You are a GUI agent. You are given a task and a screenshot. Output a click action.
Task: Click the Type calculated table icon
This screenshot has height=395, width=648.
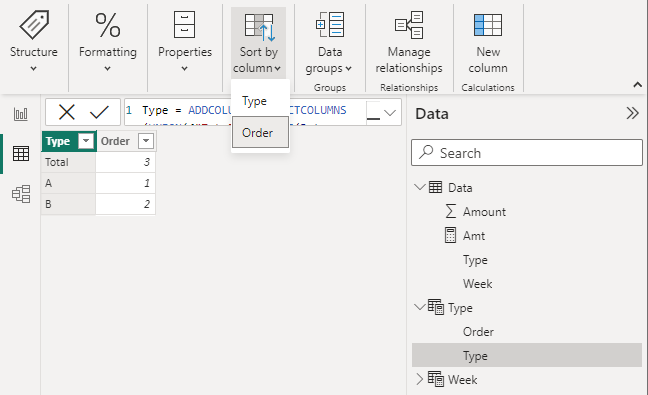click(436, 307)
